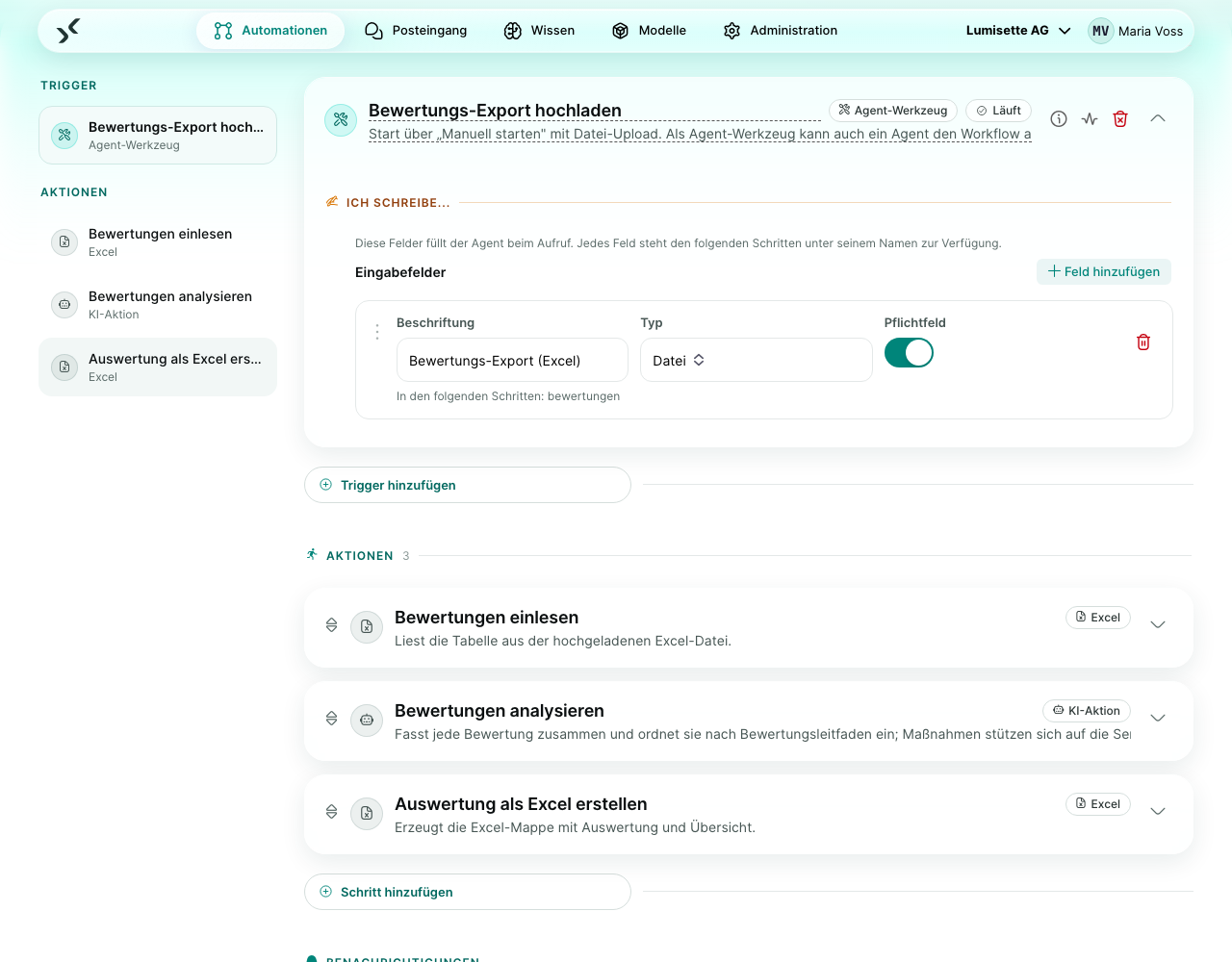Expand the Bewertungen einlesen action

1158,625
